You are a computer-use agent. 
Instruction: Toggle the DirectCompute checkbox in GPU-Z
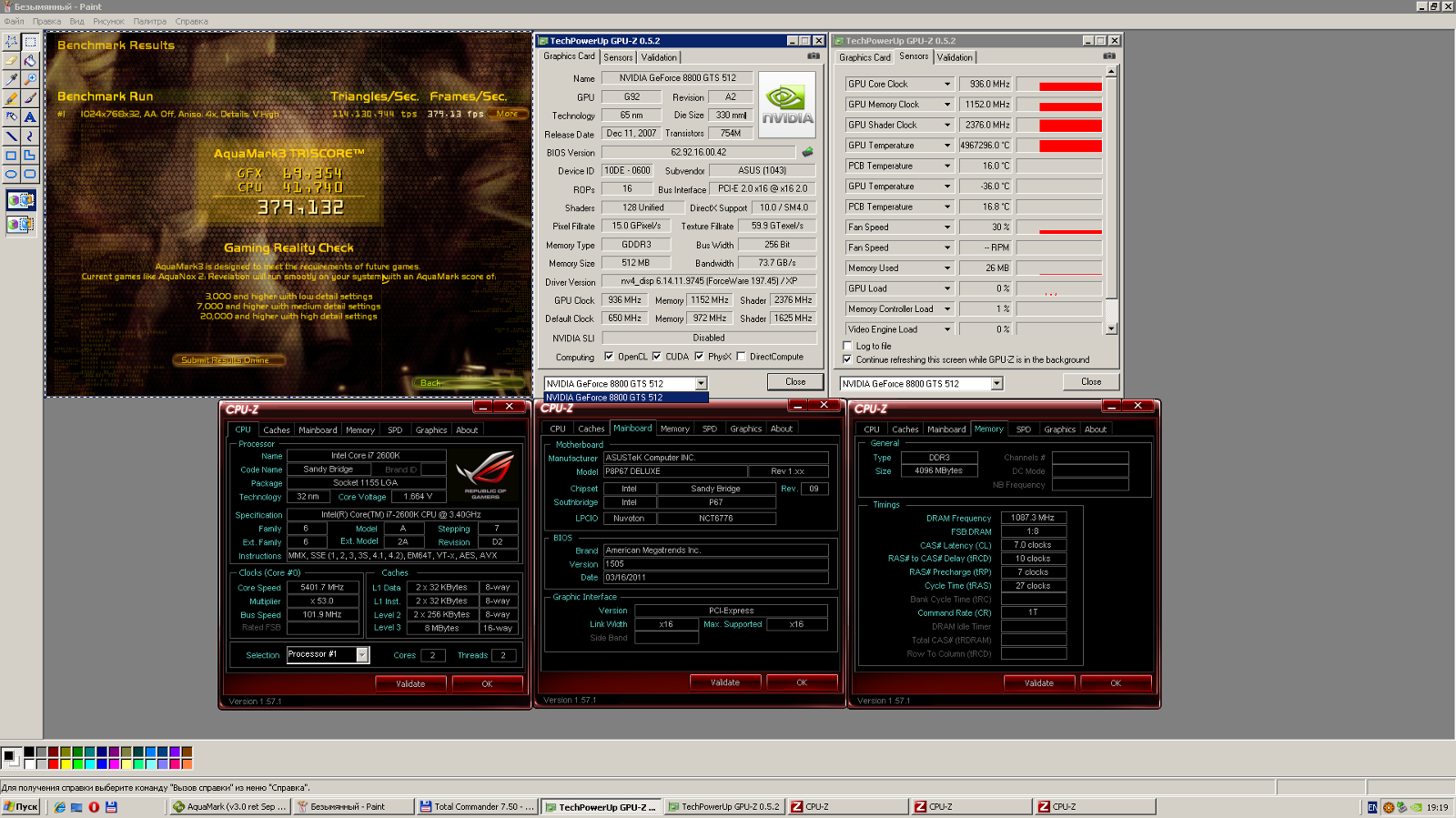[741, 357]
